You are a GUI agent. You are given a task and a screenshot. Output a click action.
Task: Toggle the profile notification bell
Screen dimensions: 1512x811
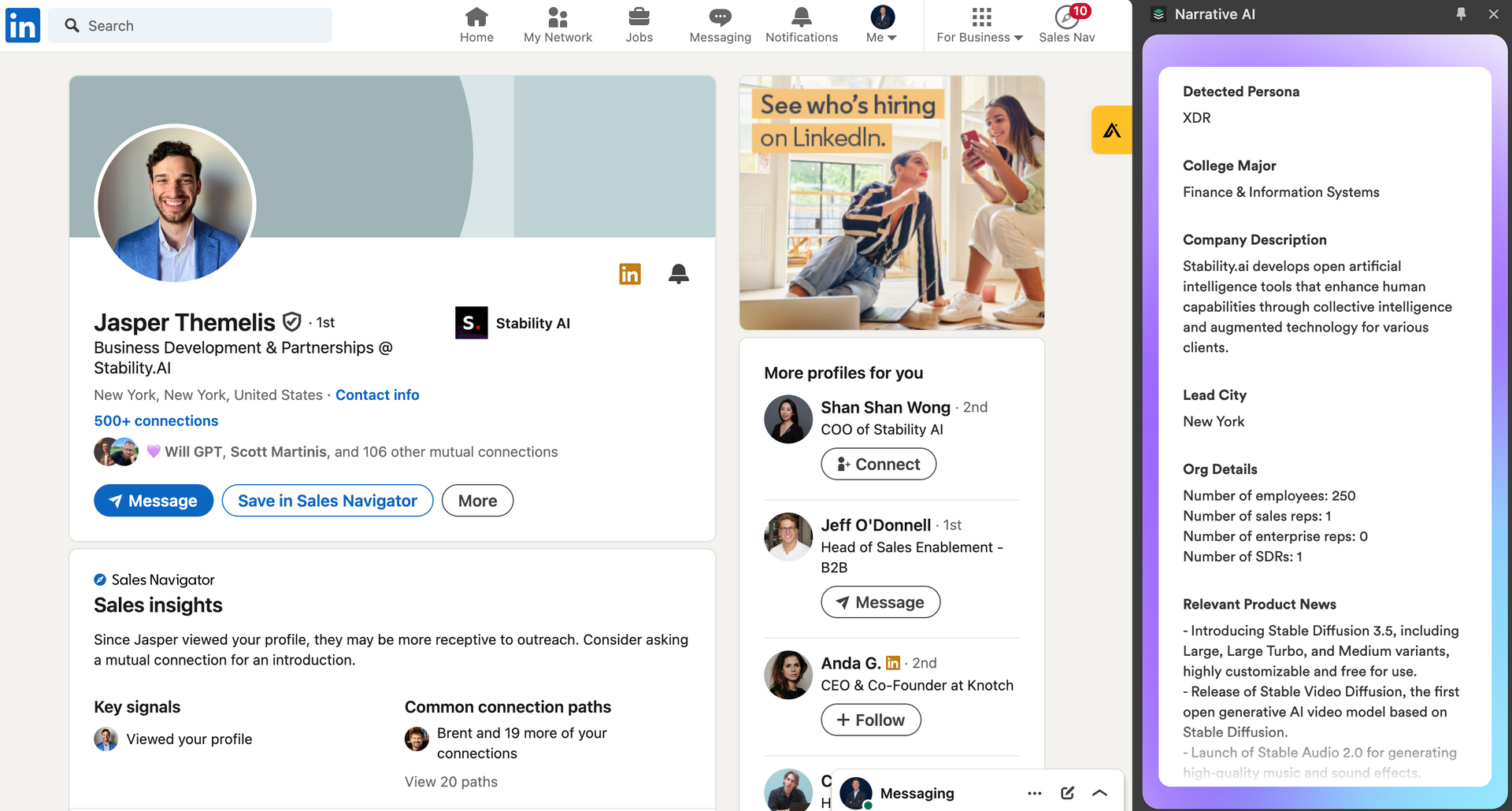679,274
